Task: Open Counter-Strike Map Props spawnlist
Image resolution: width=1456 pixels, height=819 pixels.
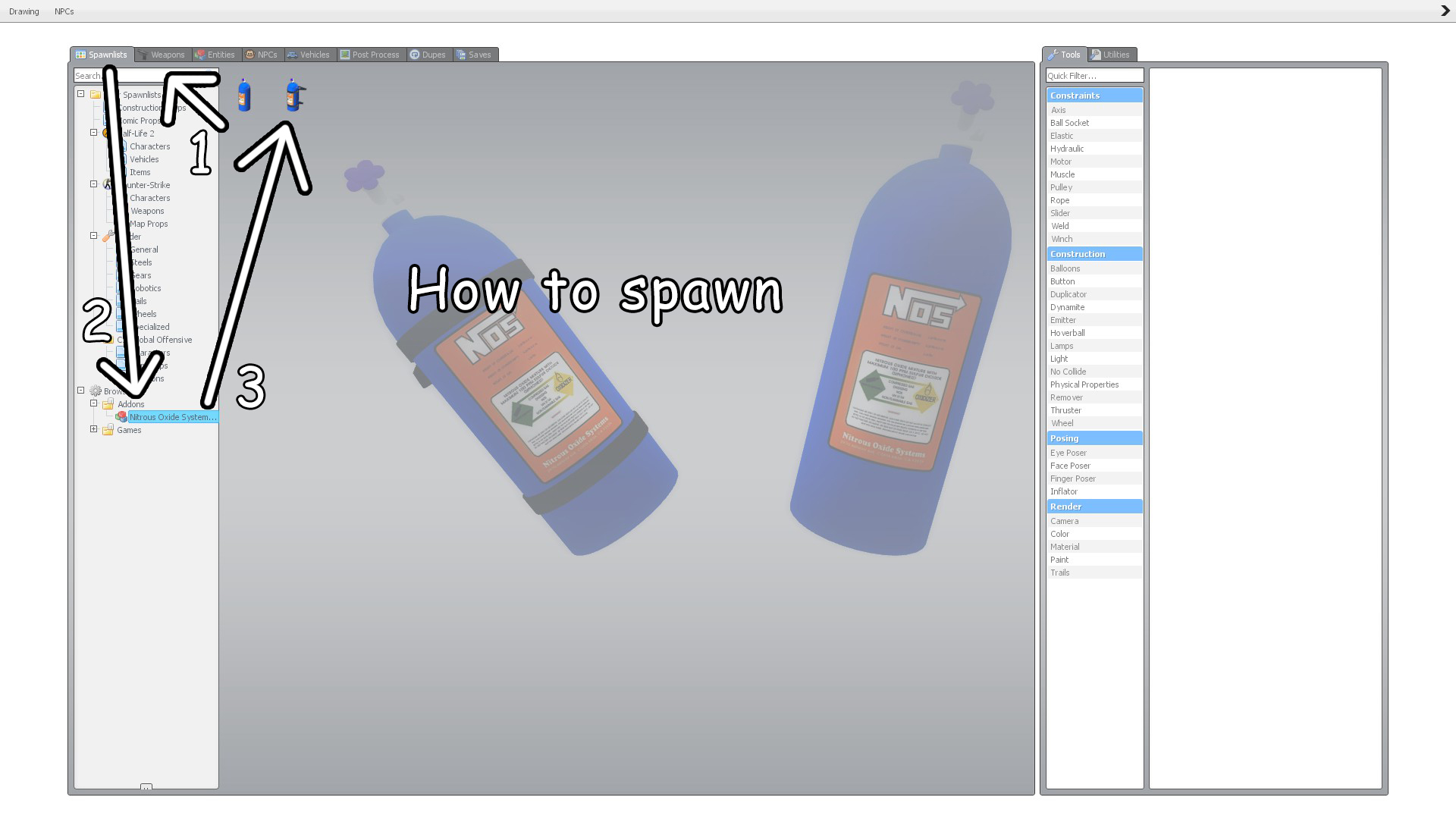Action: click(x=149, y=224)
